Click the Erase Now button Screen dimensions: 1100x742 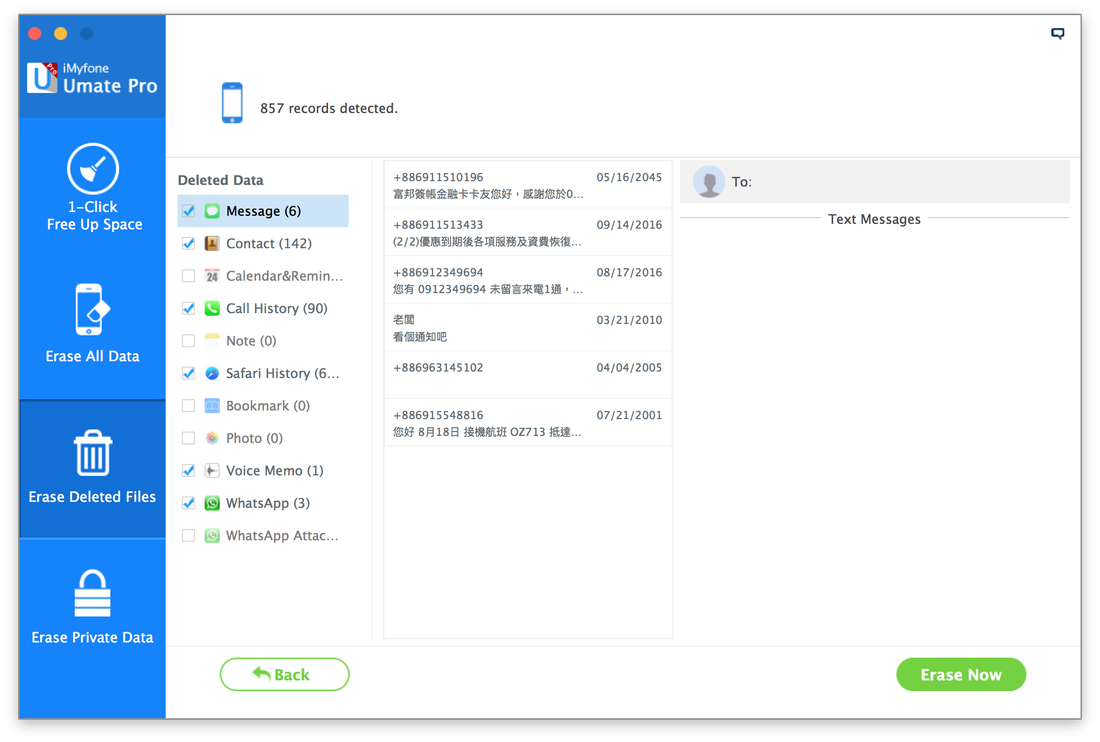pyautogui.click(x=961, y=674)
